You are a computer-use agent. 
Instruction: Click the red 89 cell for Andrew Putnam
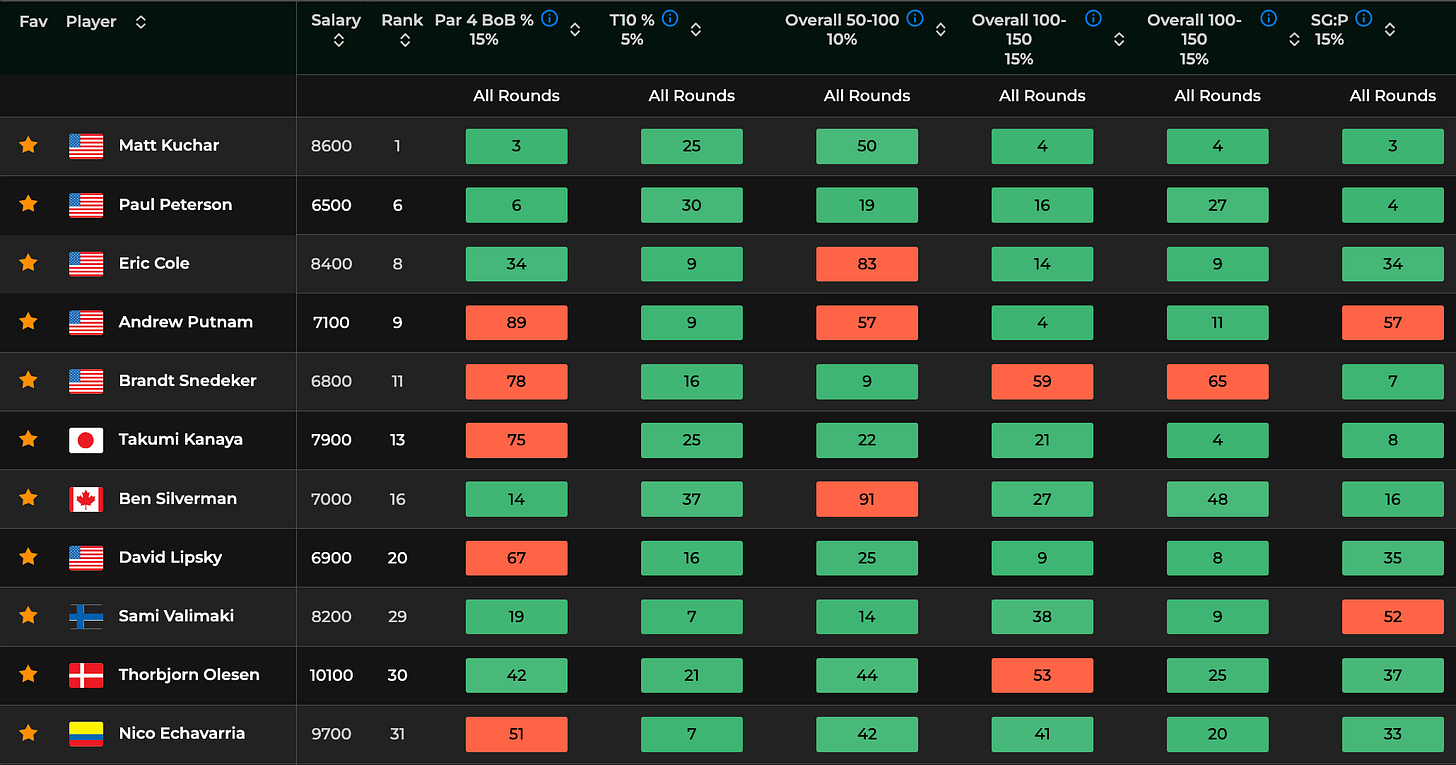(516, 322)
